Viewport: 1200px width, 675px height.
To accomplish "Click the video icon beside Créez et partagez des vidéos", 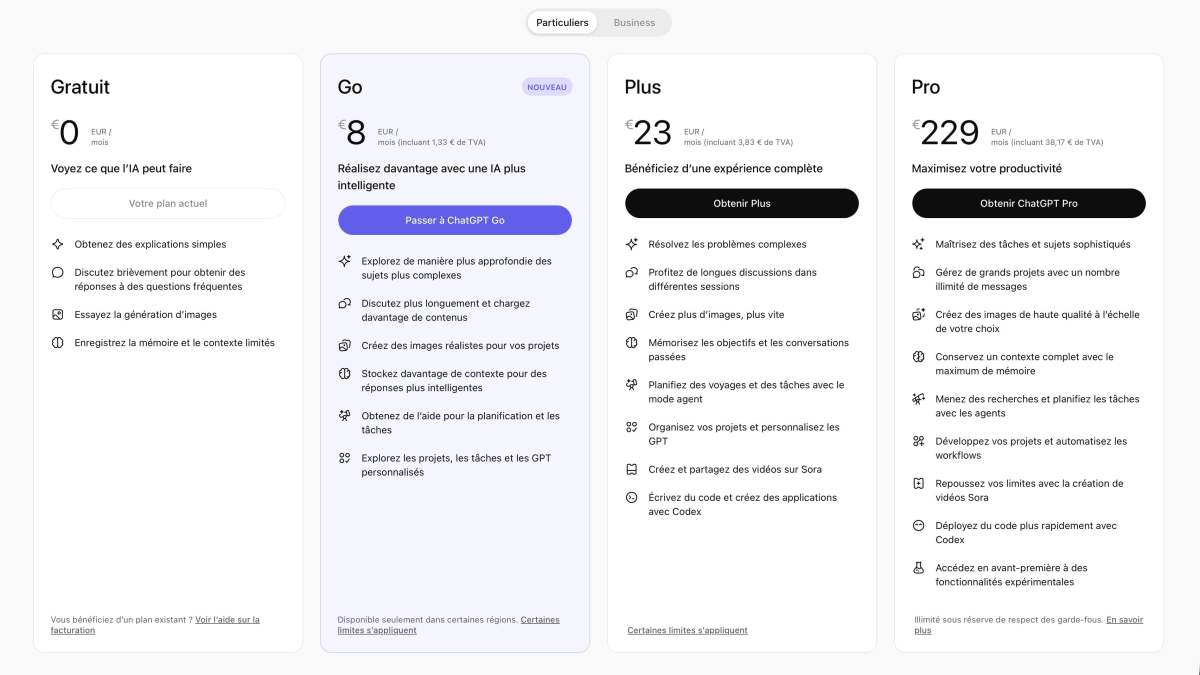I will tap(631, 469).
